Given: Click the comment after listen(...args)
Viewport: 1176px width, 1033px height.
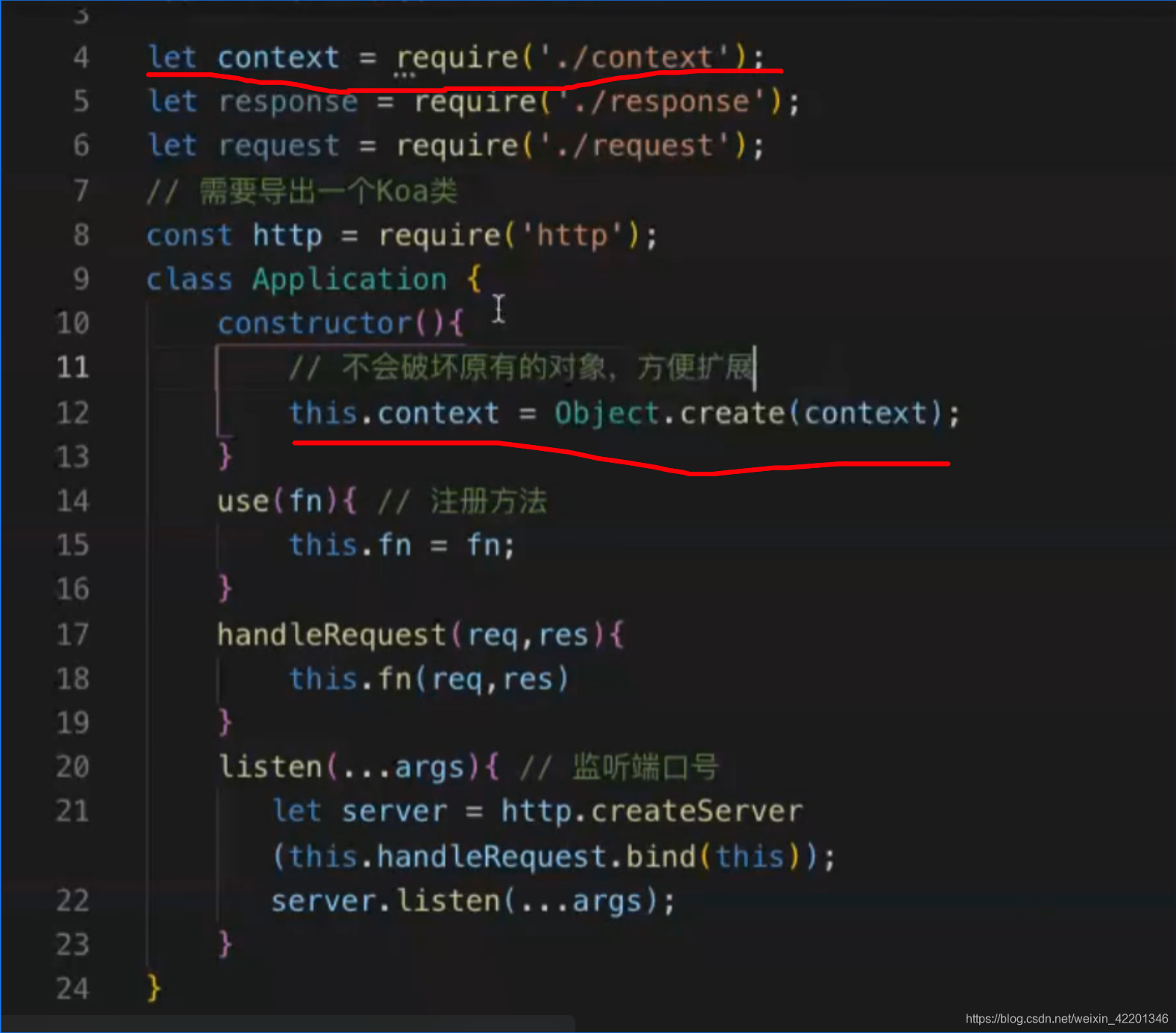Looking at the screenshot, I should click(619, 766).
